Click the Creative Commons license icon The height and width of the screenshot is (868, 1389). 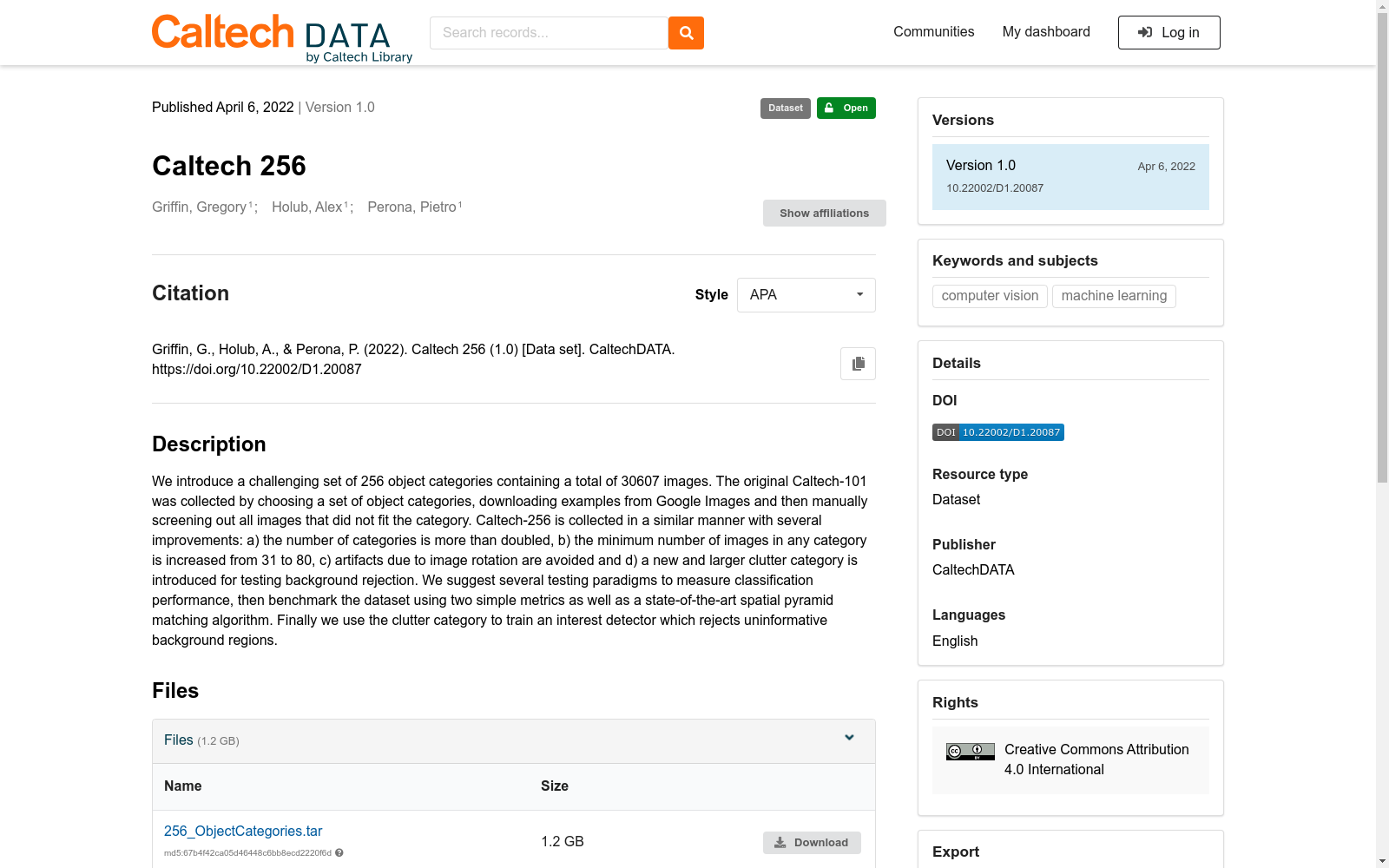click(971, 752)
